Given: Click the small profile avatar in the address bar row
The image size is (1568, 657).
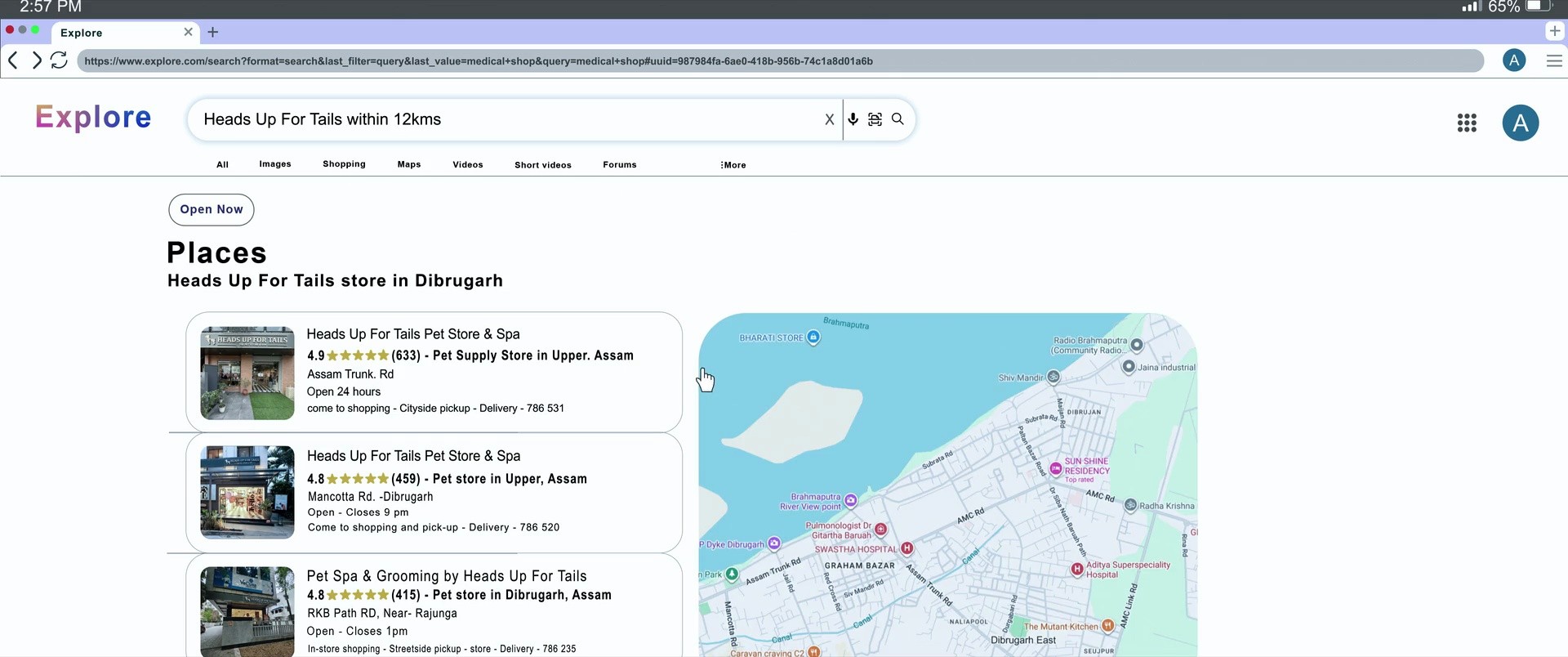Looking at the screenshot, I should tap(1514, 60).
